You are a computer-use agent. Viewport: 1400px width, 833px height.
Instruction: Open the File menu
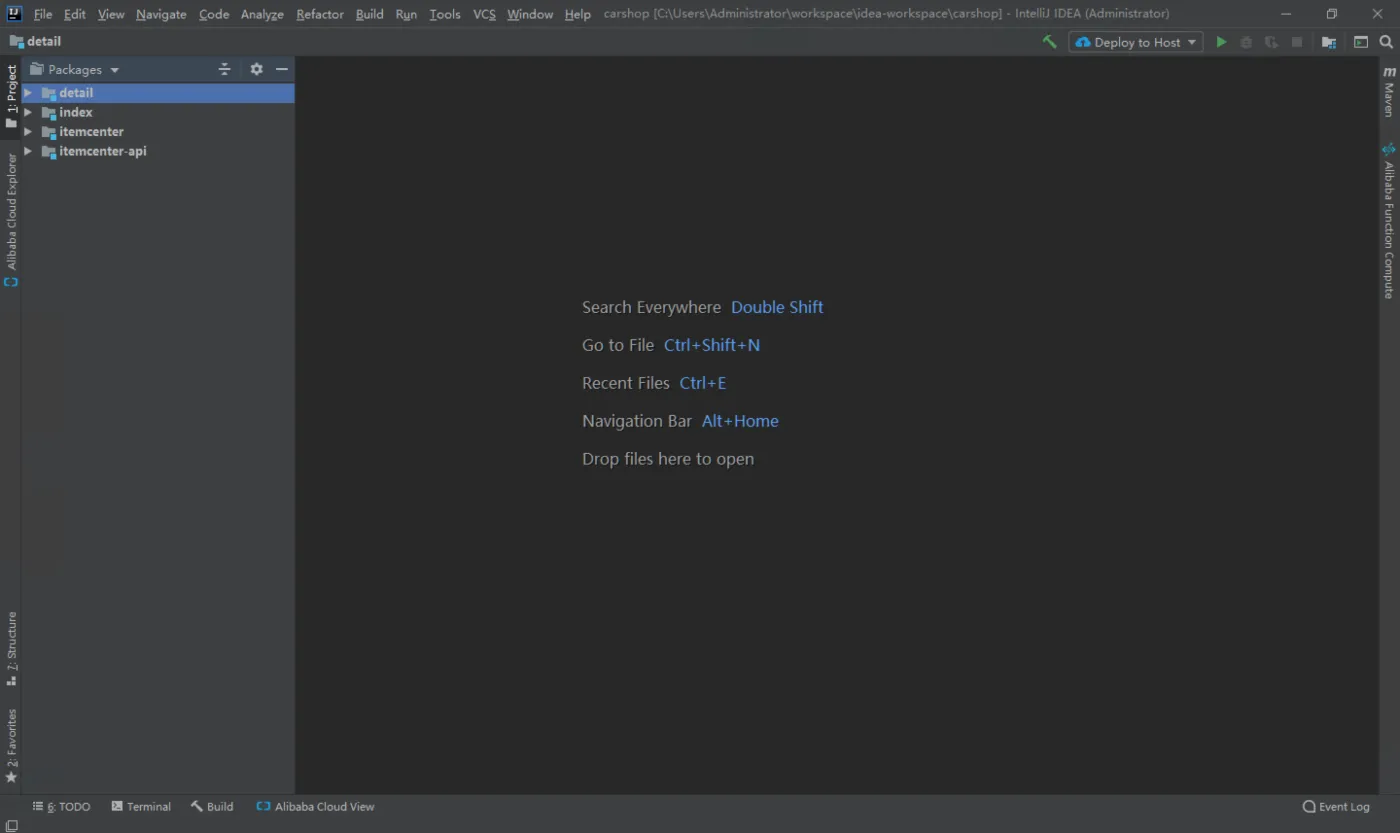(43, 14)
